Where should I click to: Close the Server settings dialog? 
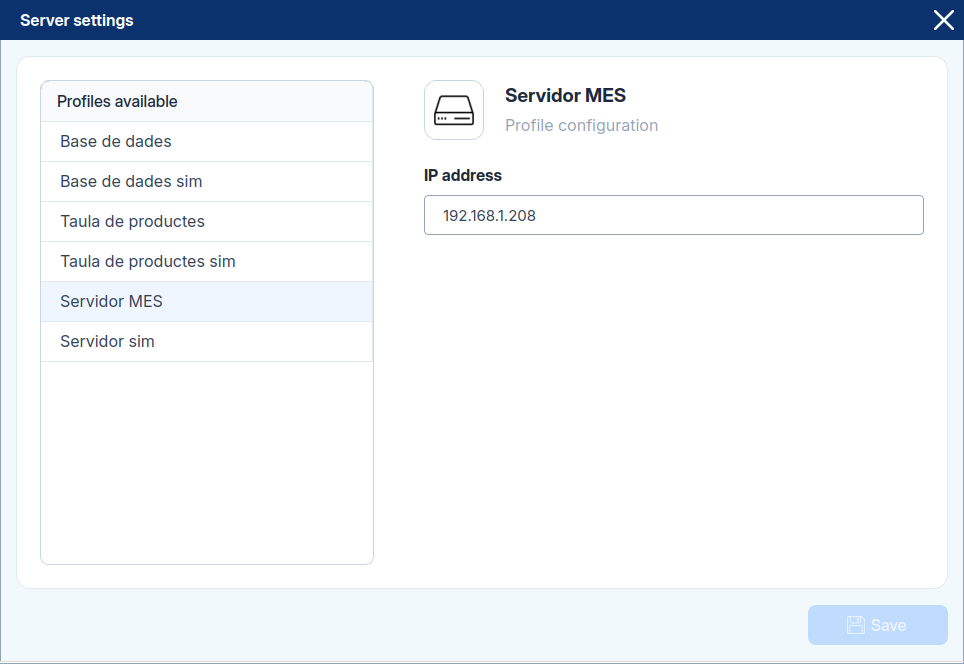point(943,20)
